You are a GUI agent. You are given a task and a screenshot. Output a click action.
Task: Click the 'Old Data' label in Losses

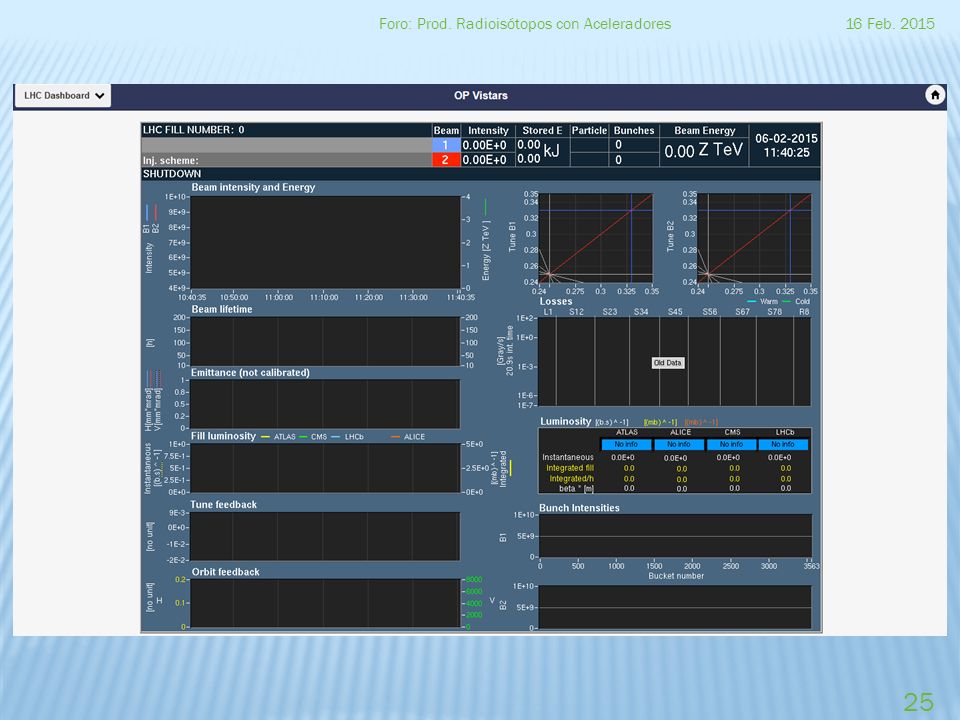point(667,363)
